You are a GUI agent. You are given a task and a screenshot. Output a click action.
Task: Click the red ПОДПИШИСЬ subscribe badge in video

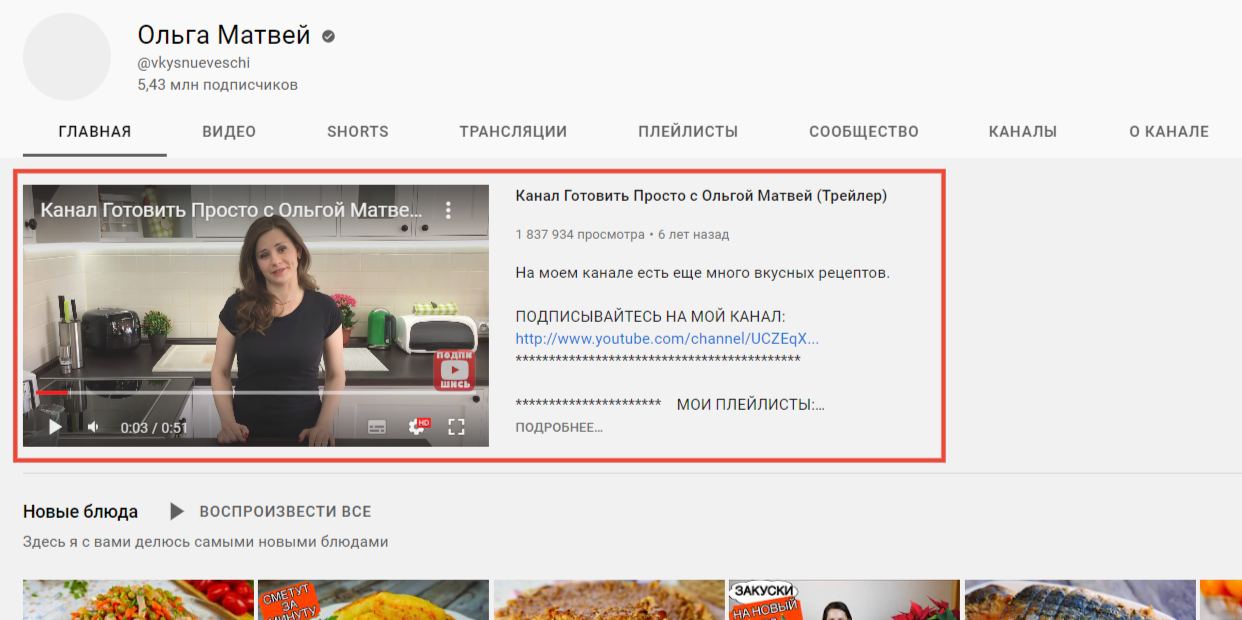[455, 370]
